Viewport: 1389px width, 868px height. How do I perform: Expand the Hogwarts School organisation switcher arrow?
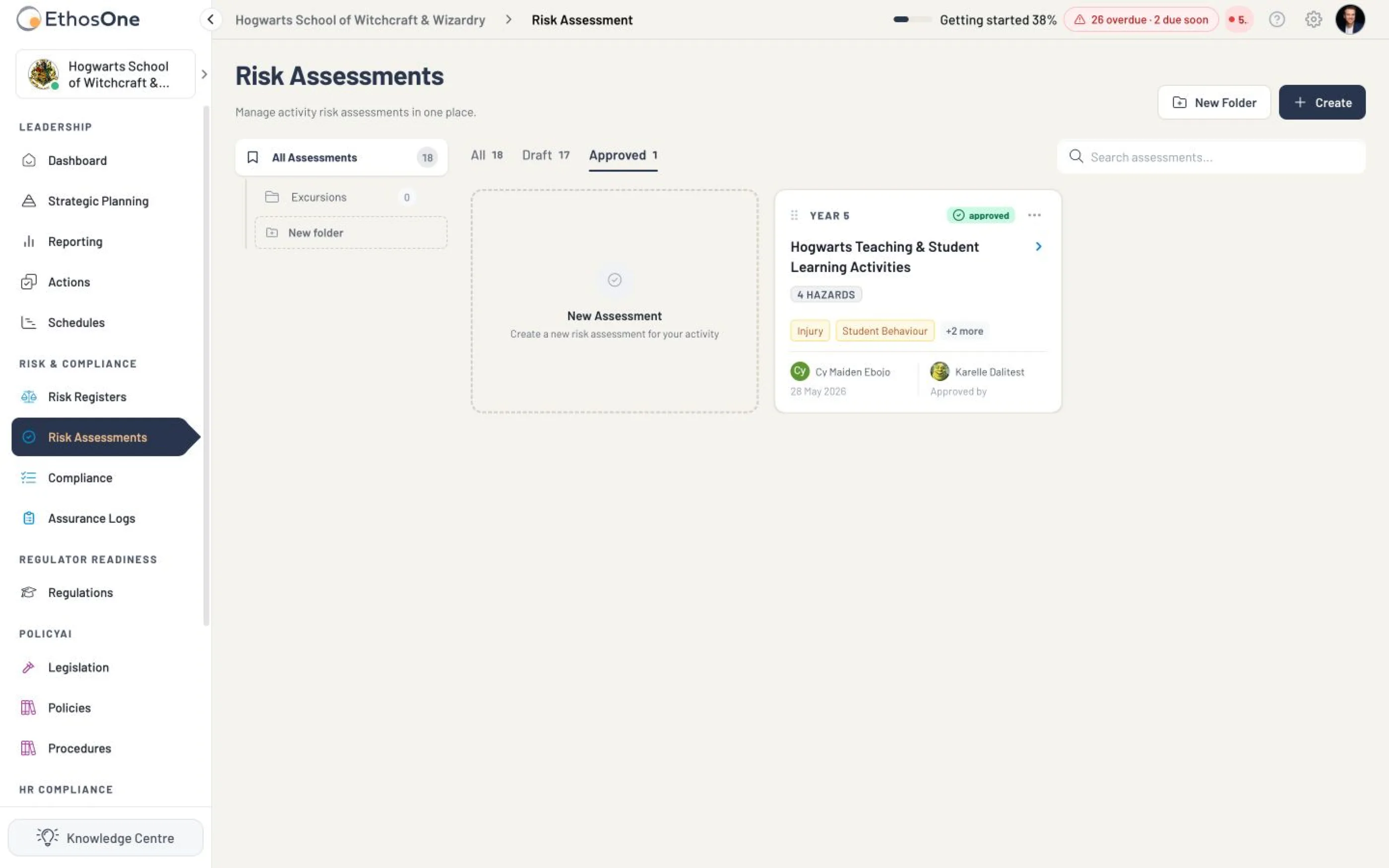(x=204, y=74)
